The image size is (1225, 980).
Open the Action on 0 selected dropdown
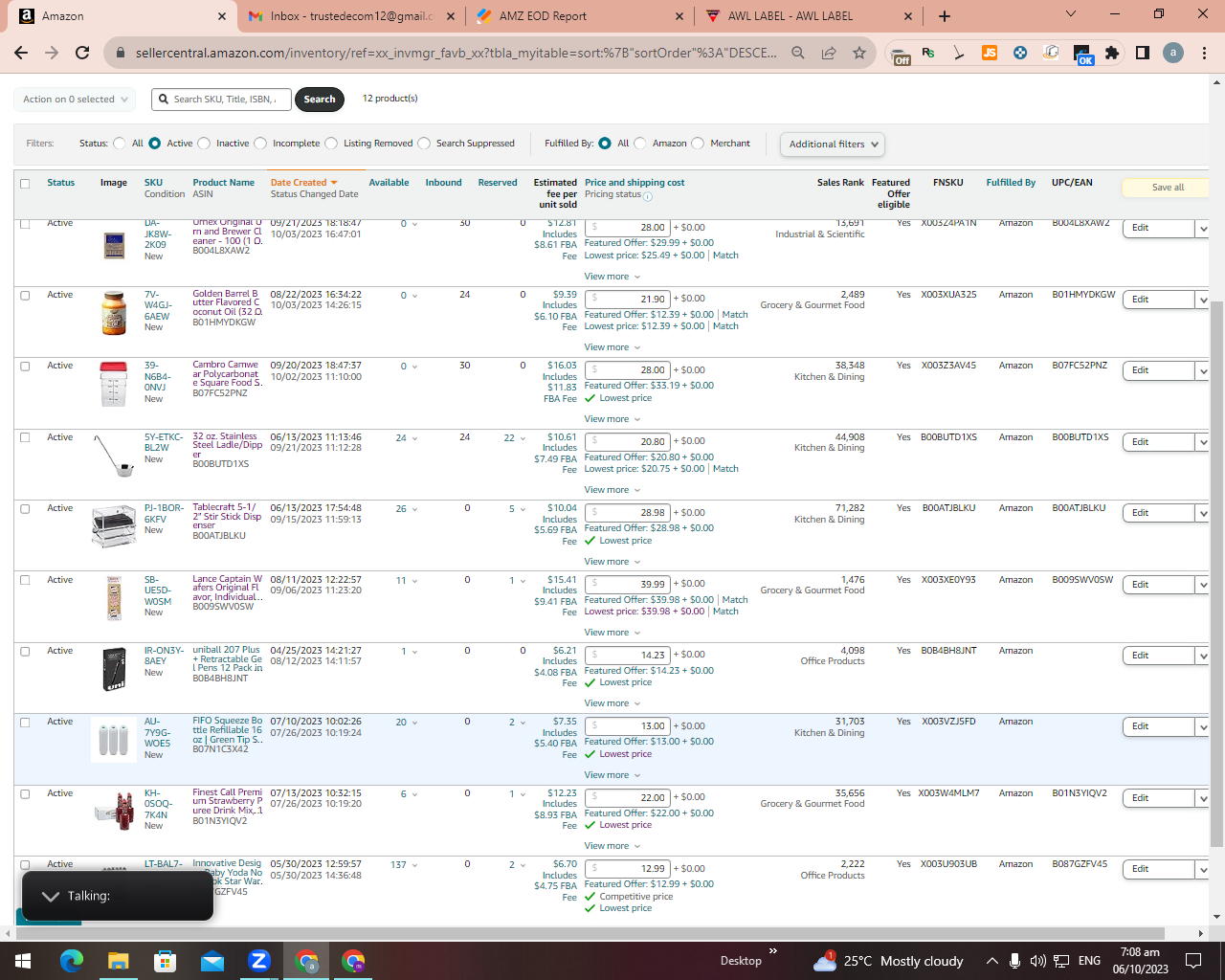pyautogui.click(x=75, y=99)
